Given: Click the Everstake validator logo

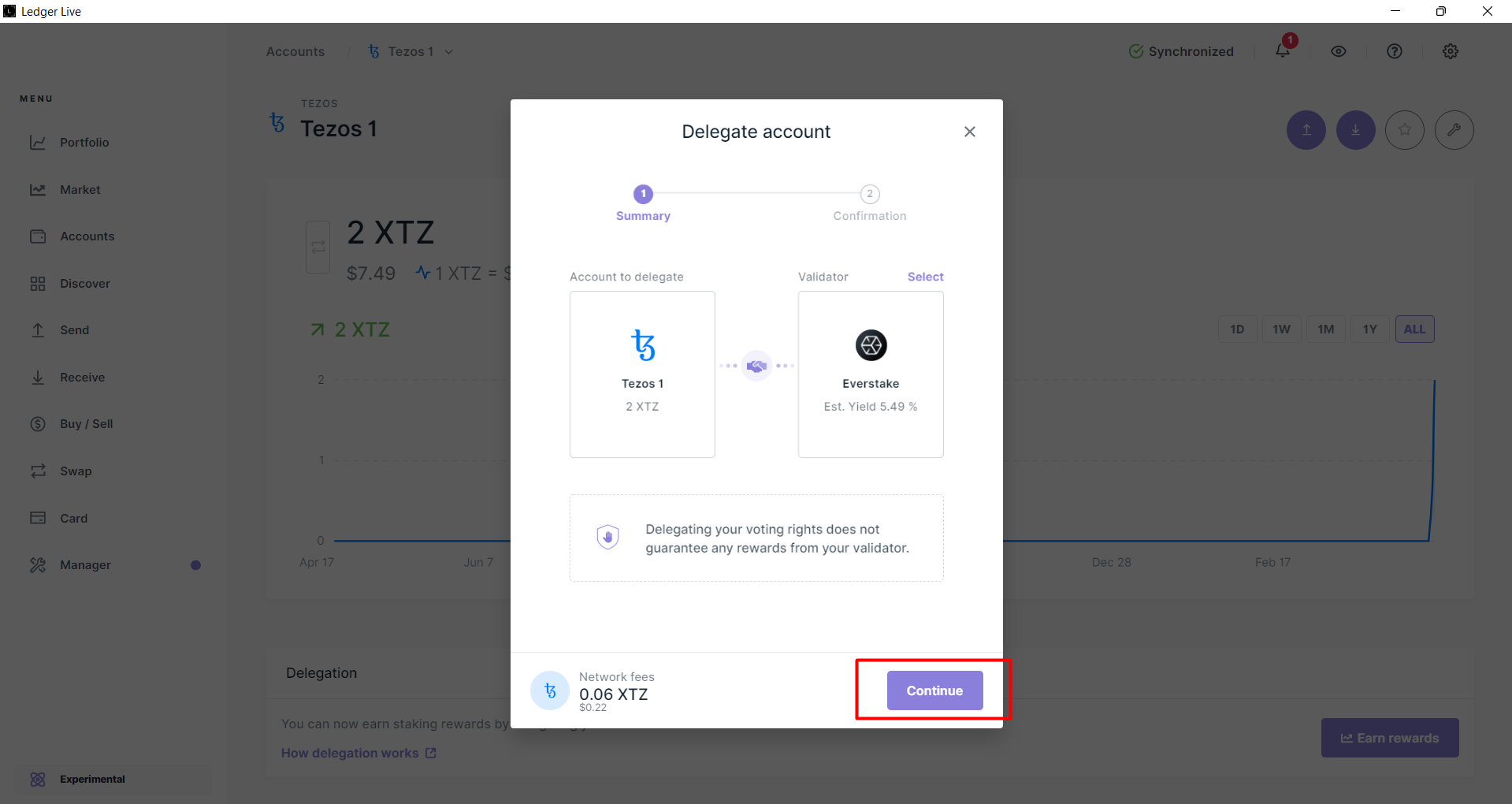Looking at the screenshot, I should [x=871, y=345].
